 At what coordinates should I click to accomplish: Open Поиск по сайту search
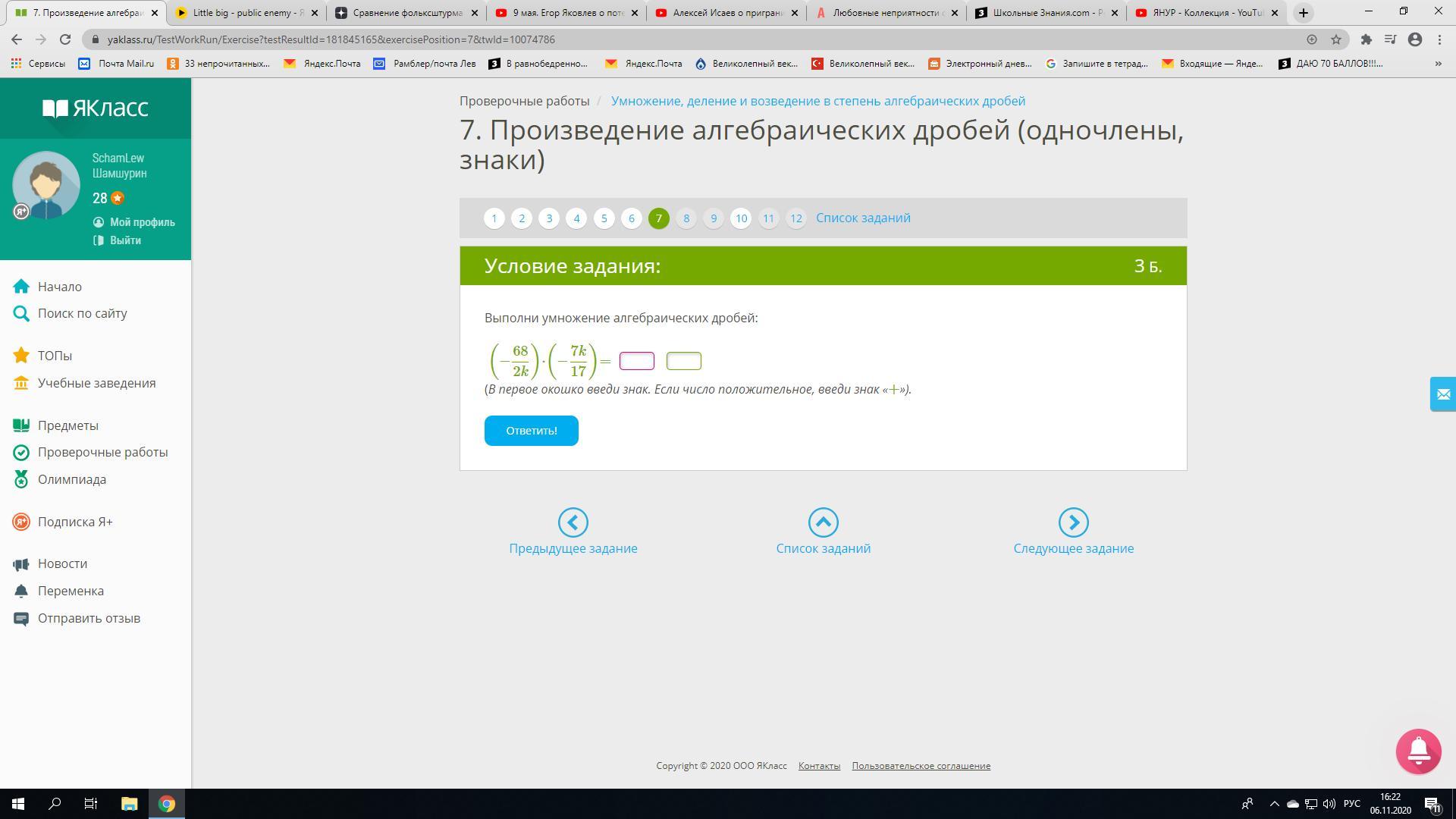pyautogui.click(x=82, y=313)
